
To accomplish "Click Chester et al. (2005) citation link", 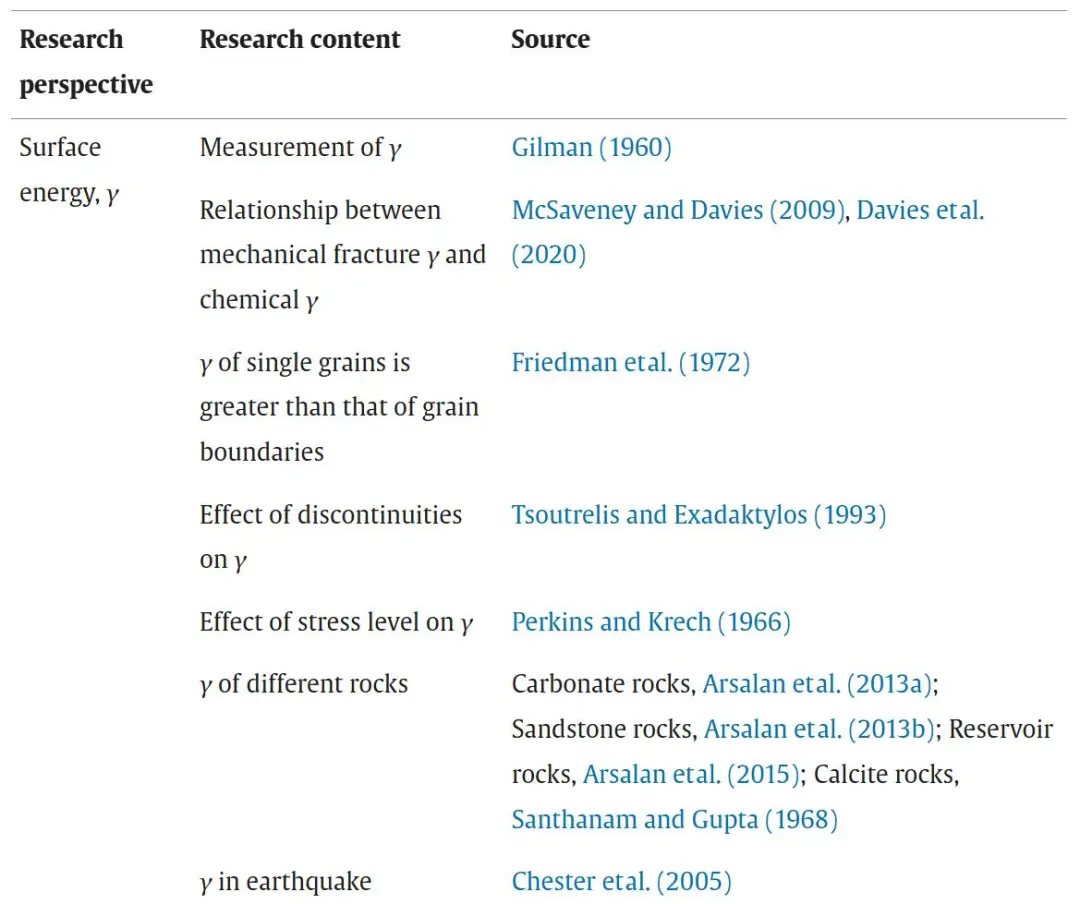I will coord(621,881).
